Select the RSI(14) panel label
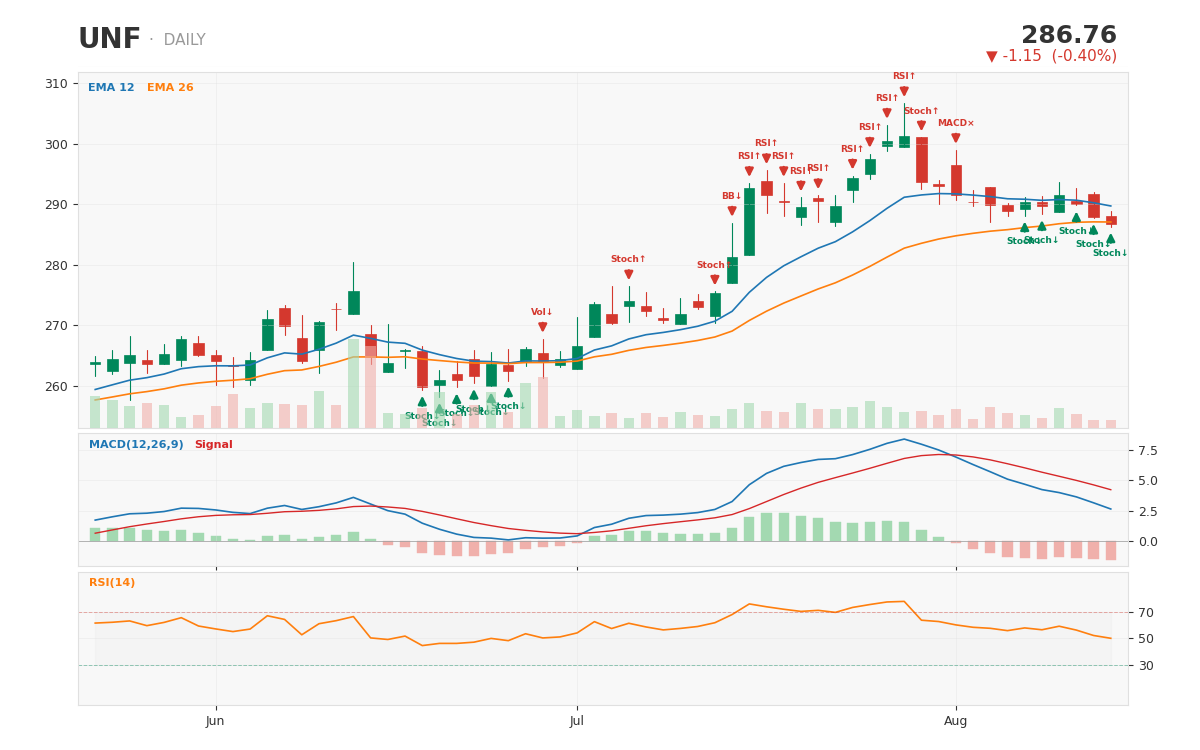The image size is (1200, 750). 112,583
